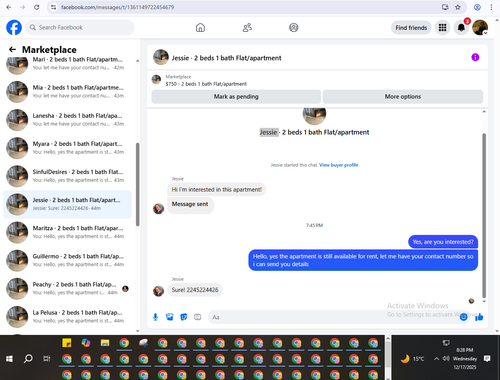Viewport: 500px width, 380px height.
Task: Open the notifications bell icon
Action: click(461, 28)
